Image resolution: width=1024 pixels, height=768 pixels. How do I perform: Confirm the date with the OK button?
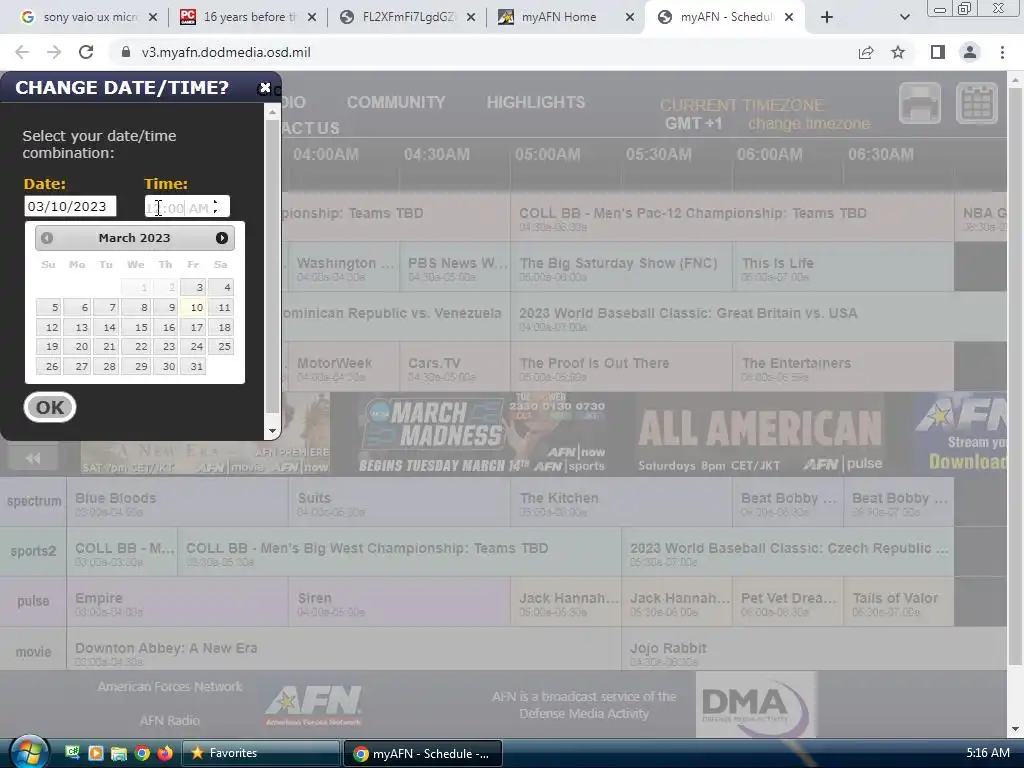pos(50,408)
